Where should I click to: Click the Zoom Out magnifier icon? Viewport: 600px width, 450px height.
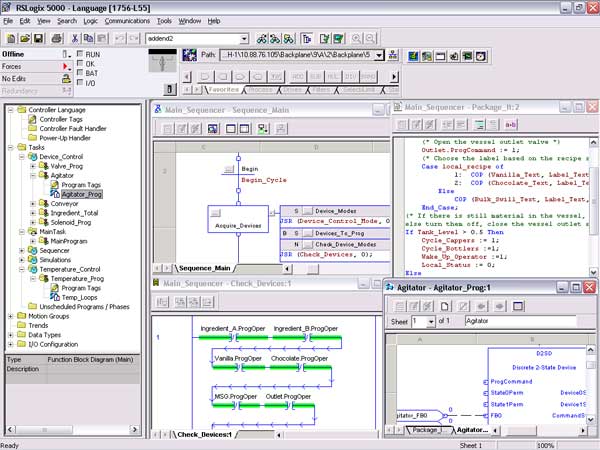point(370,38)
